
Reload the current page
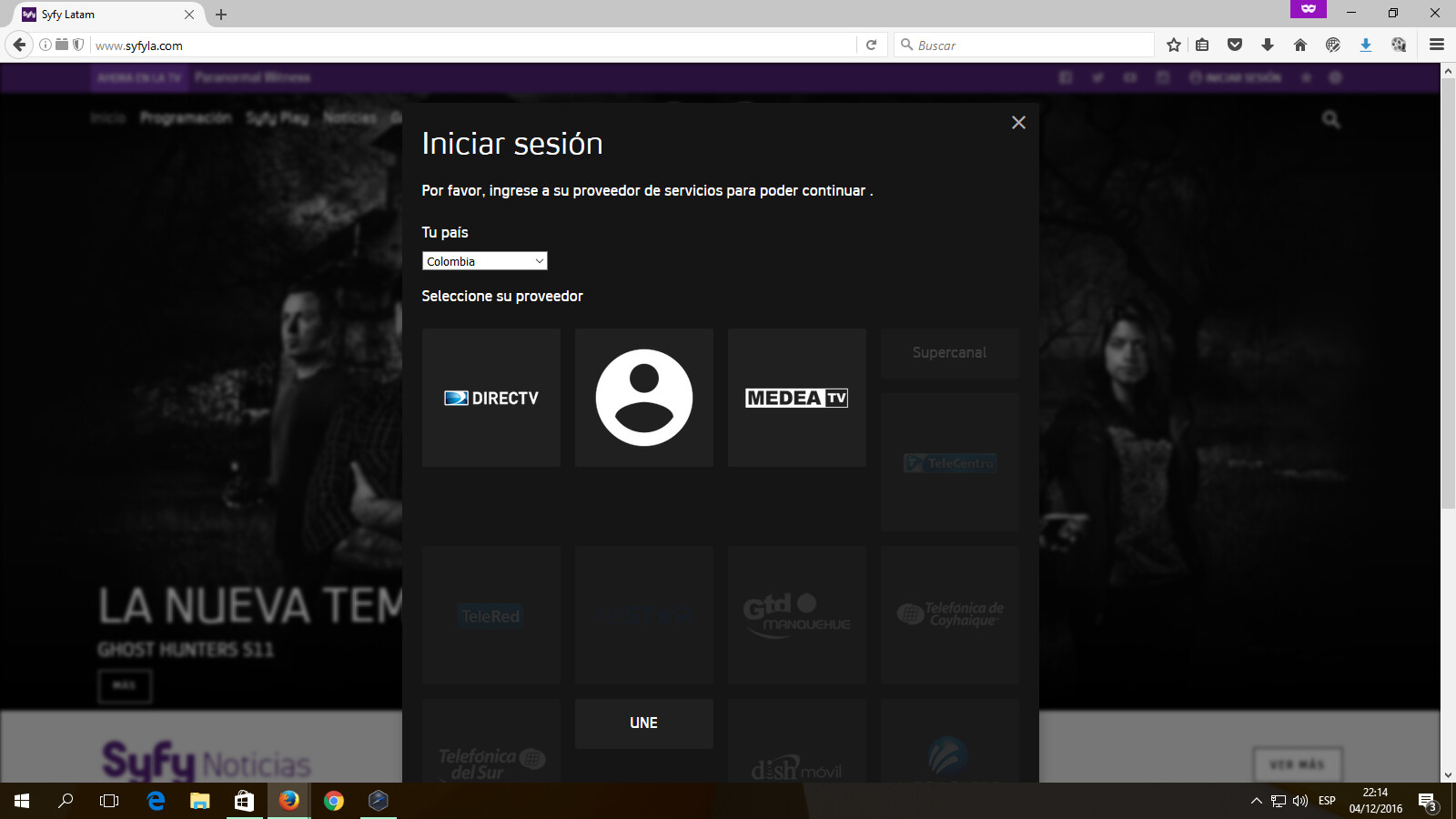tap(871, 45)
